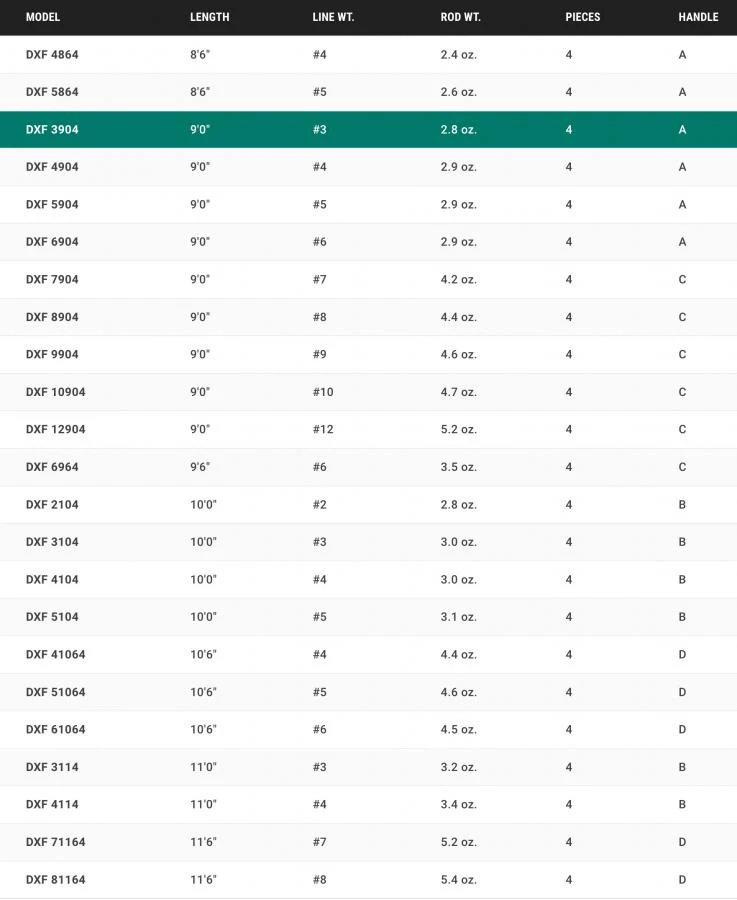Click the 9'6" length cell
Image resolution: width=737 pixels, height=900 pixels.
pyautogui.click(x=200, y=467)
